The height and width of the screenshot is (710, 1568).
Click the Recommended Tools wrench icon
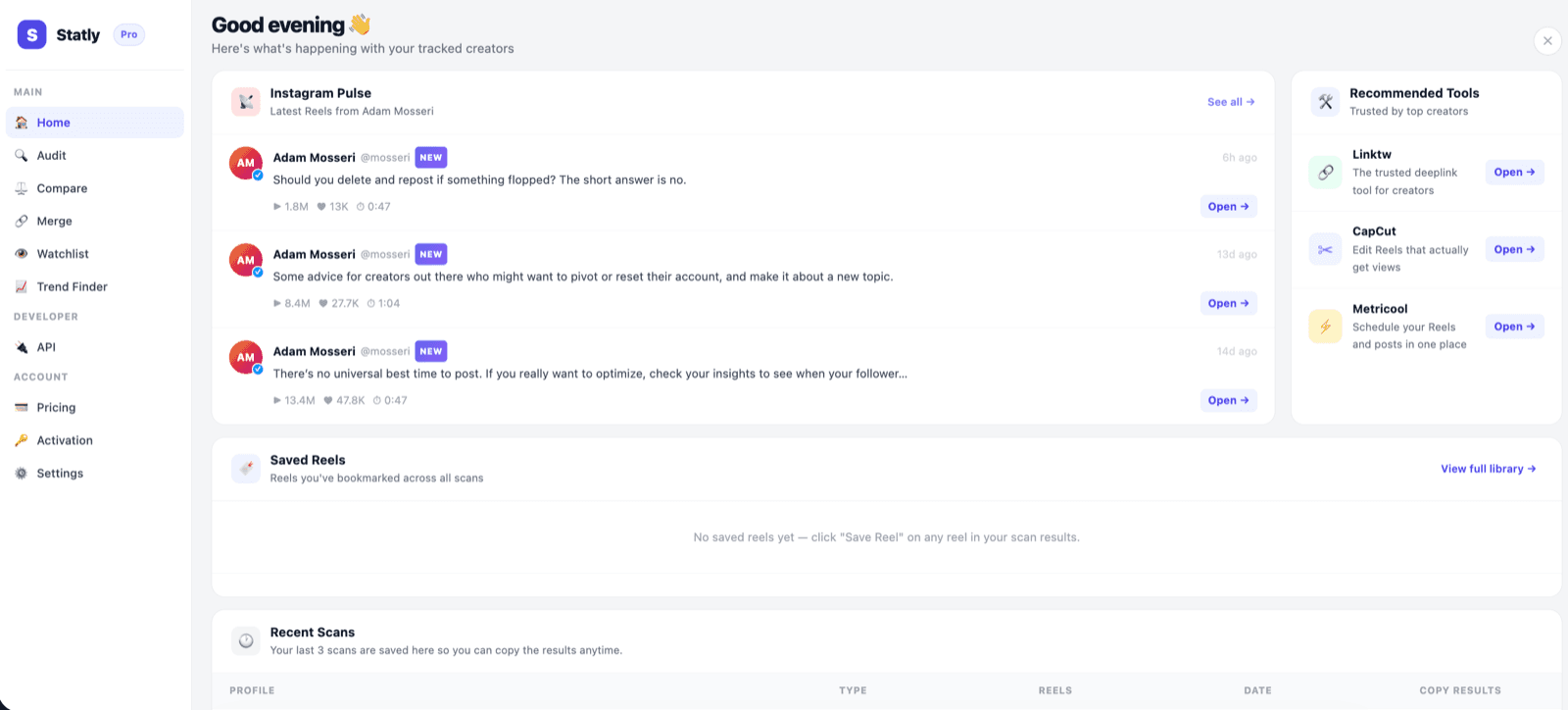[1326, 102]
